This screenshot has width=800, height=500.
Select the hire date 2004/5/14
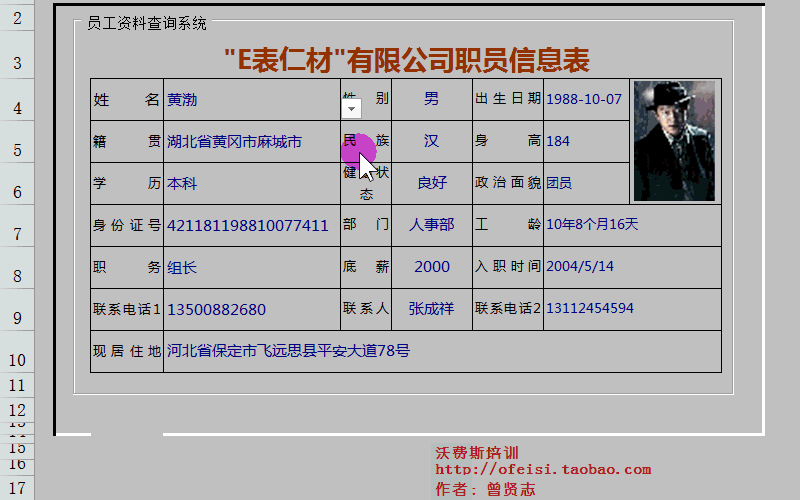coord(632,267)
